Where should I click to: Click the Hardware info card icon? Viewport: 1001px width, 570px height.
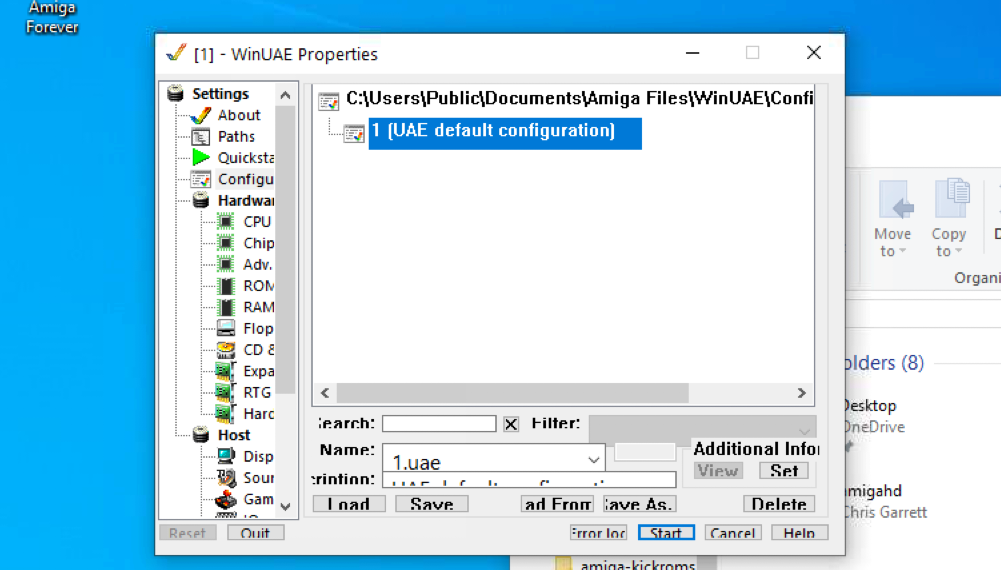pos(226,414)
